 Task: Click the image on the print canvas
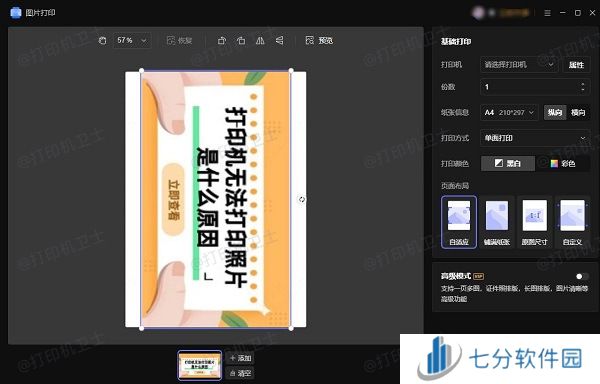[216, 199]
